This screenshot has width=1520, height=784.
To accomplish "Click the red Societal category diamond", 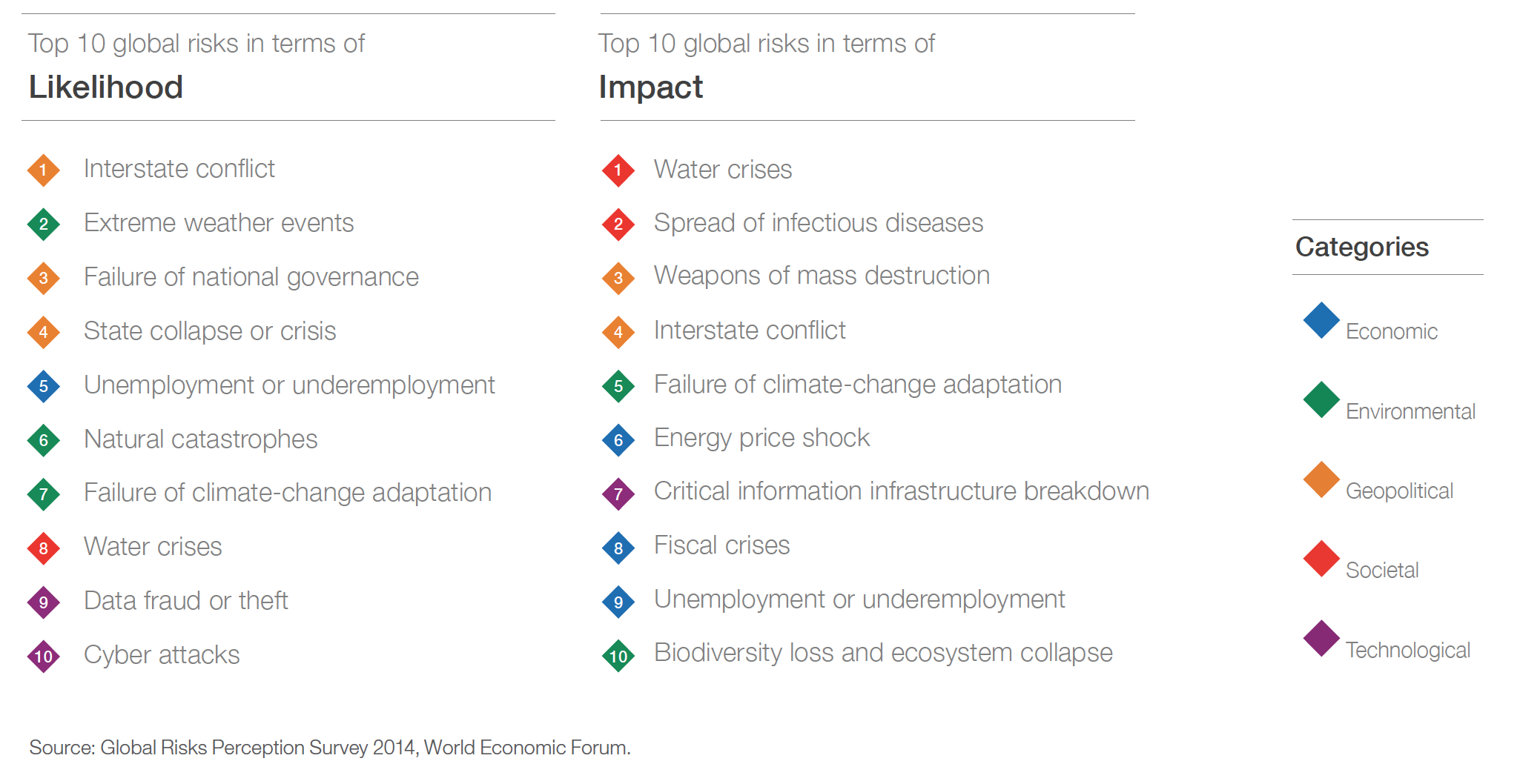I will pyautogui.click(x=1321, y=559).
